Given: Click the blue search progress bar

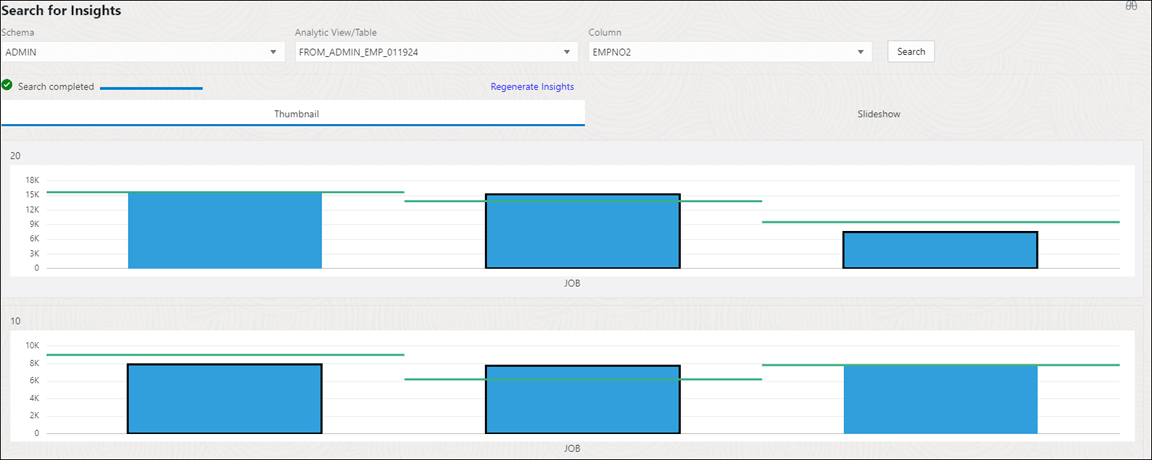Looking at the screenshot, I should pyautogui.click(x=151, y=88).
